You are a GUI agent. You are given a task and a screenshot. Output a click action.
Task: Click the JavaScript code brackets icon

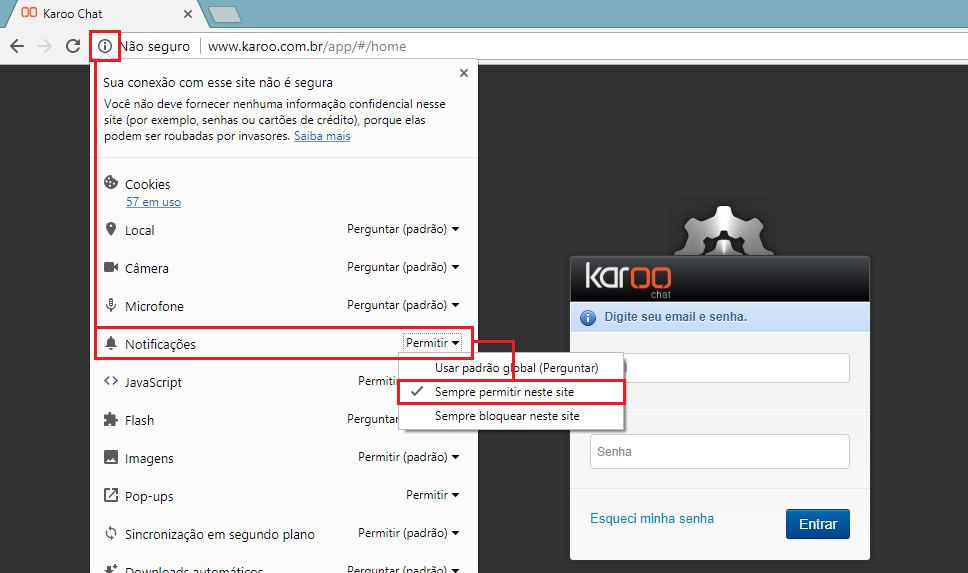[x=111, y=381]
